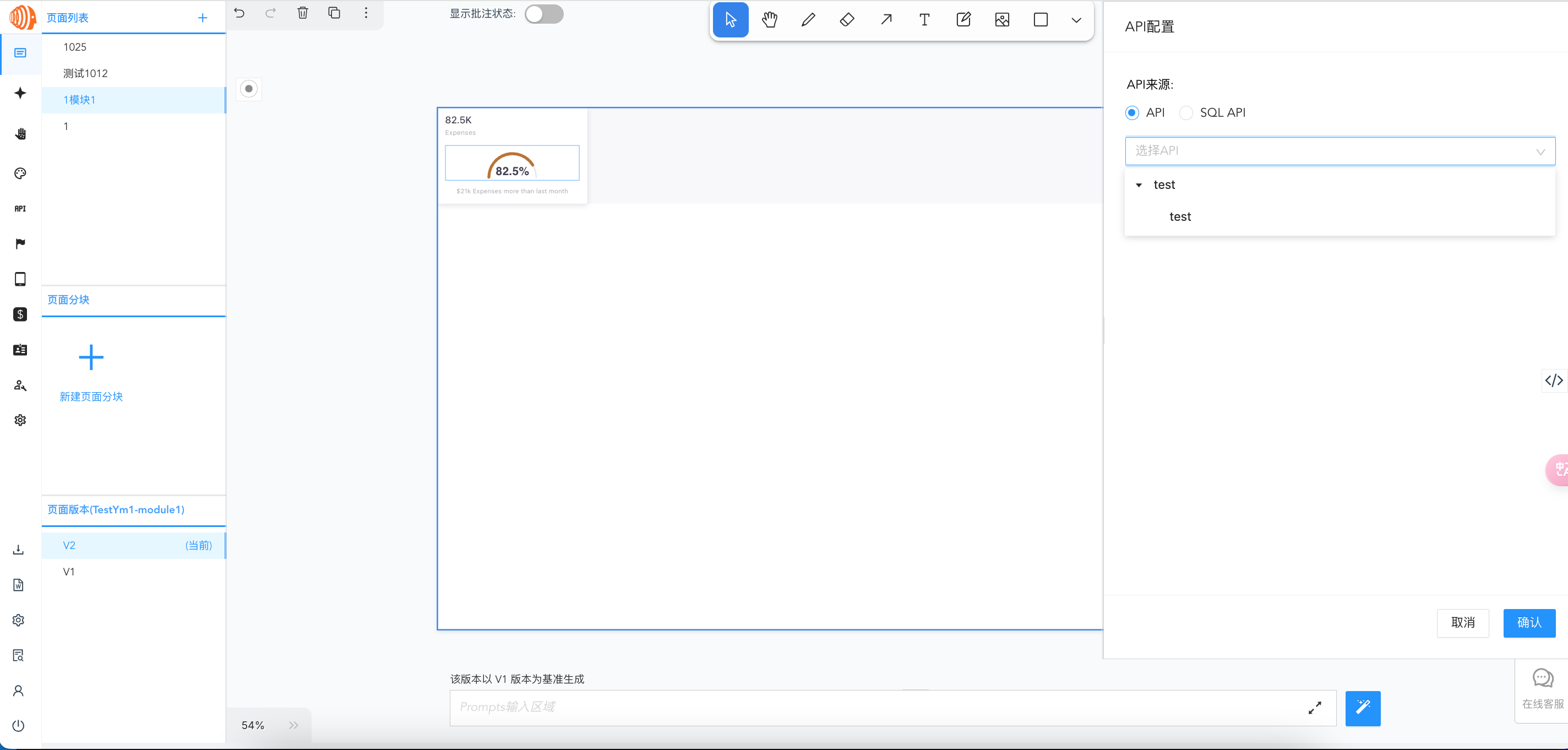Collapse the test tree group
Viewport: 1568px width, 750px height.
point(1139,185)
